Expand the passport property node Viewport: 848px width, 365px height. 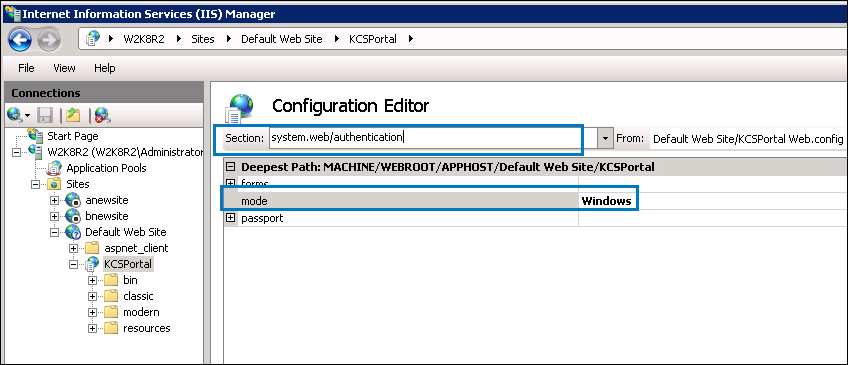click(x=230, y=218)
